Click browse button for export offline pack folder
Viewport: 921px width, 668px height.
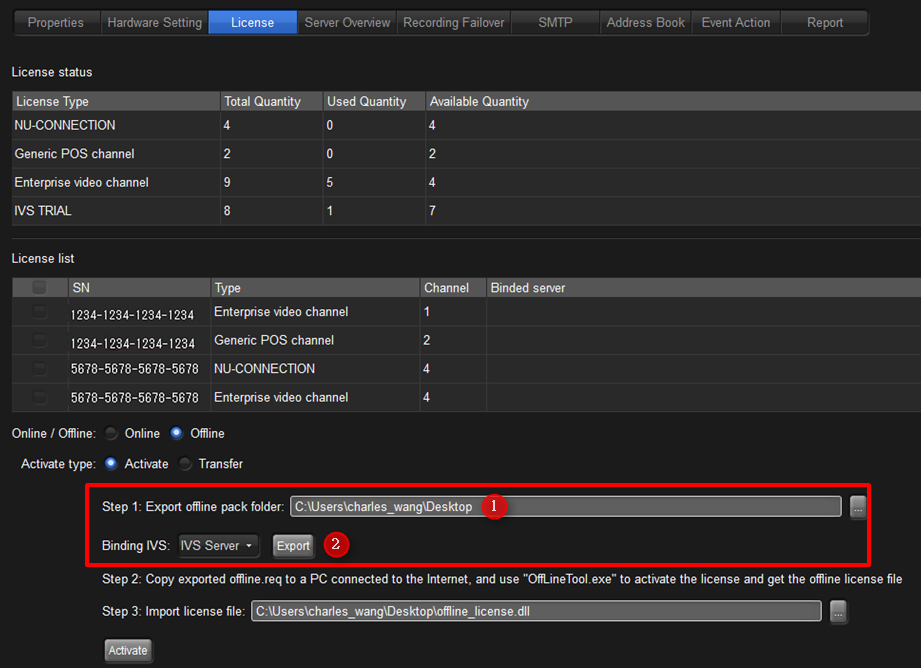[858, 507]
